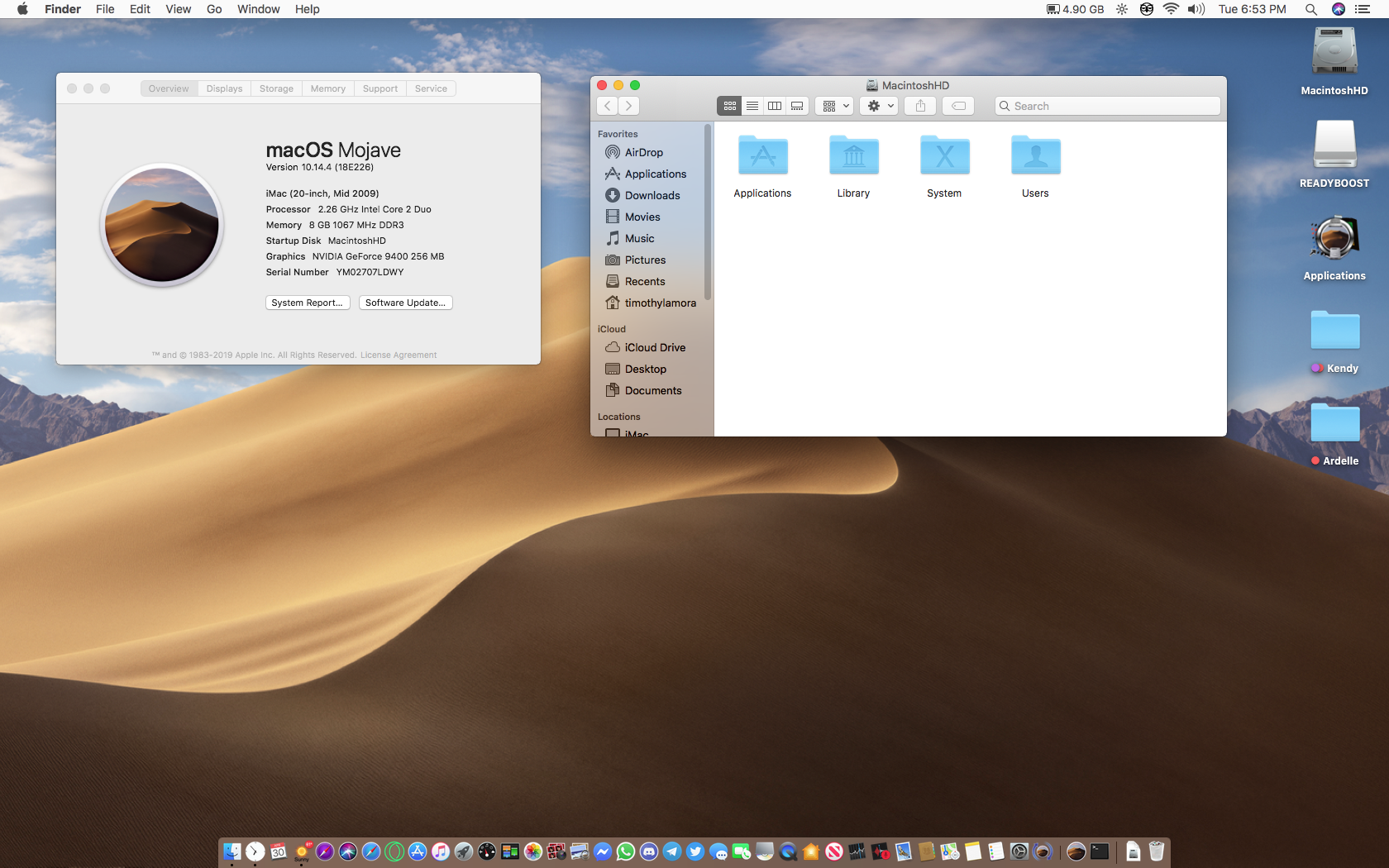Open App Store from the dock
The image size is (1389, 868).
[x=418, y=851]
